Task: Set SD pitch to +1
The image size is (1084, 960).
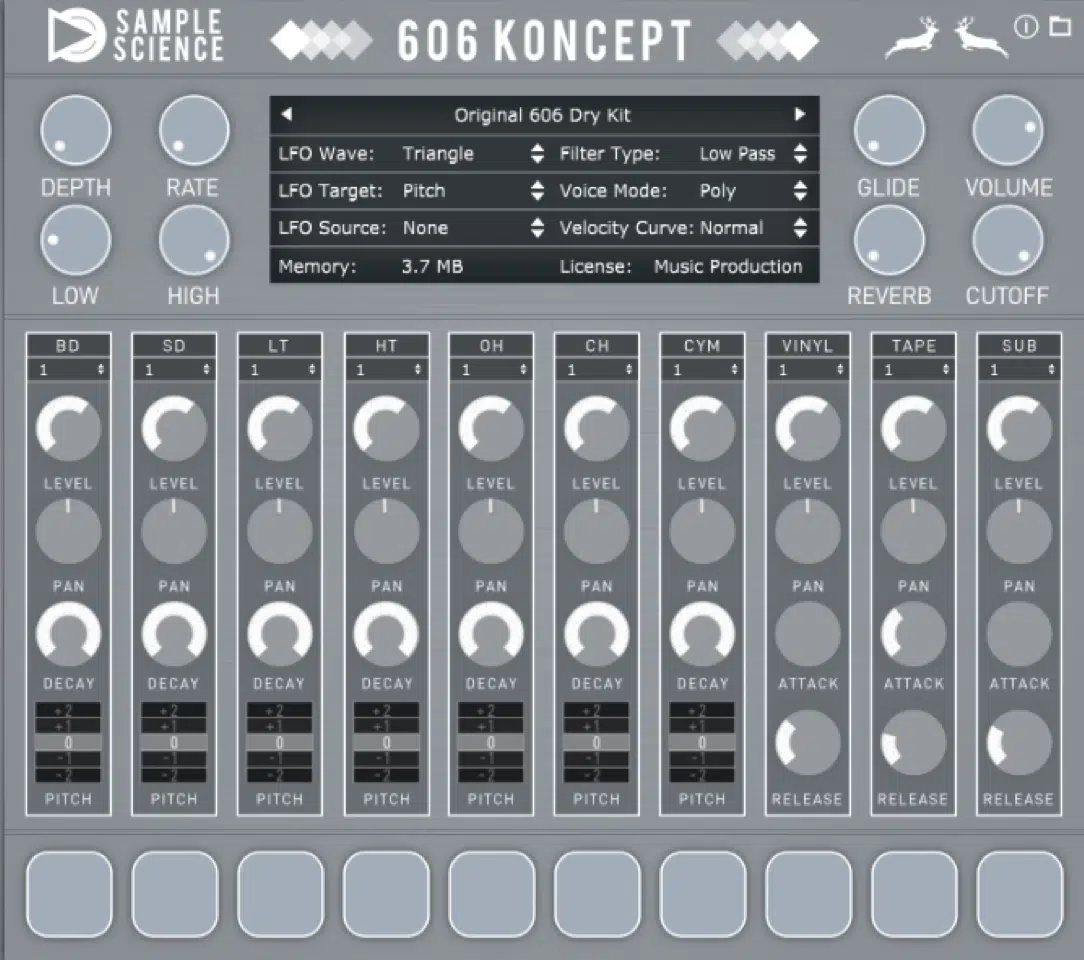Action: click(174, 726)
